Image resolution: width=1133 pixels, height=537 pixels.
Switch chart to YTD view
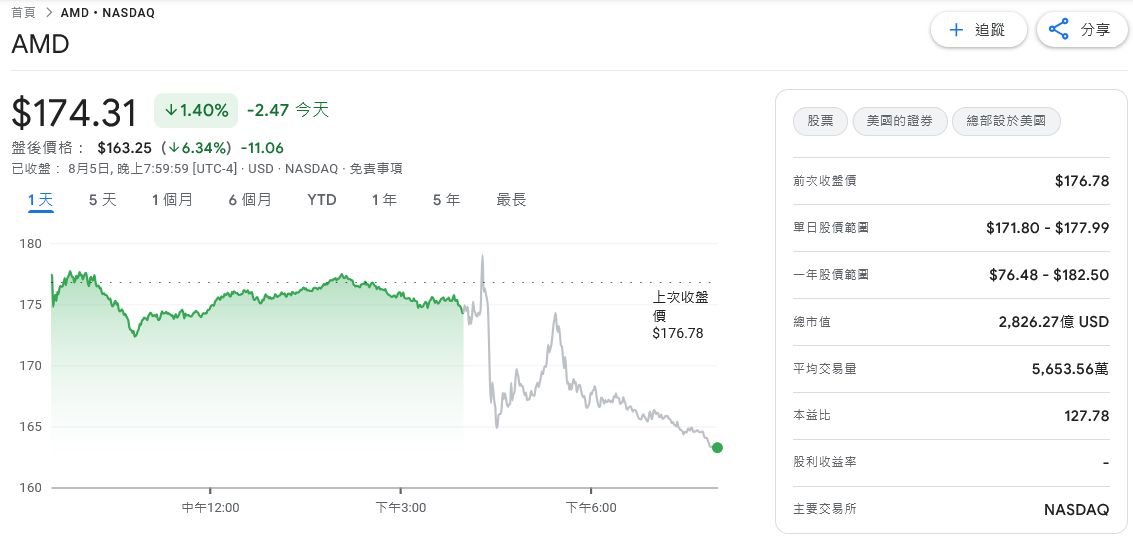point(322,200)
